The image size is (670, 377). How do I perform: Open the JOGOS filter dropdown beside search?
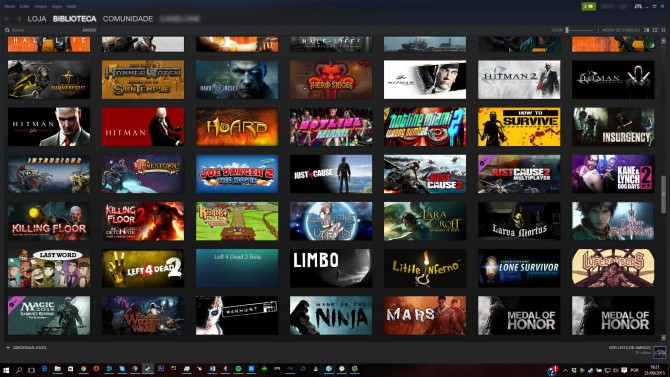coord(89,30)
